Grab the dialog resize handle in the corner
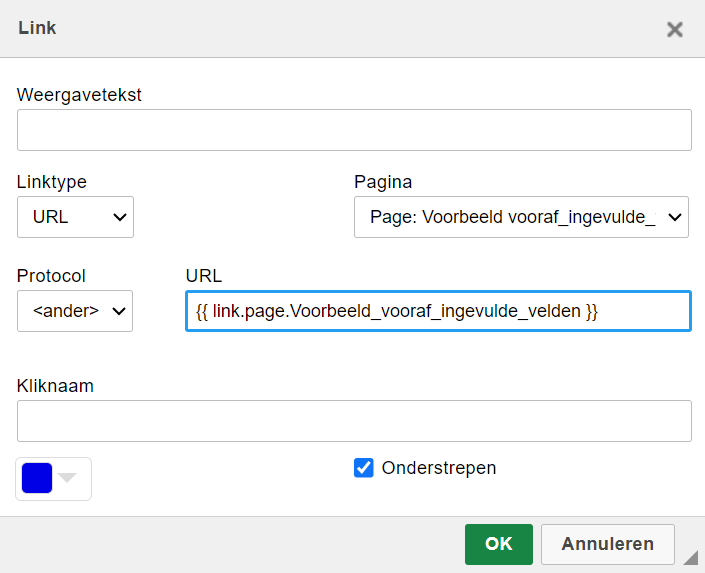 click(x=690, y=556)
